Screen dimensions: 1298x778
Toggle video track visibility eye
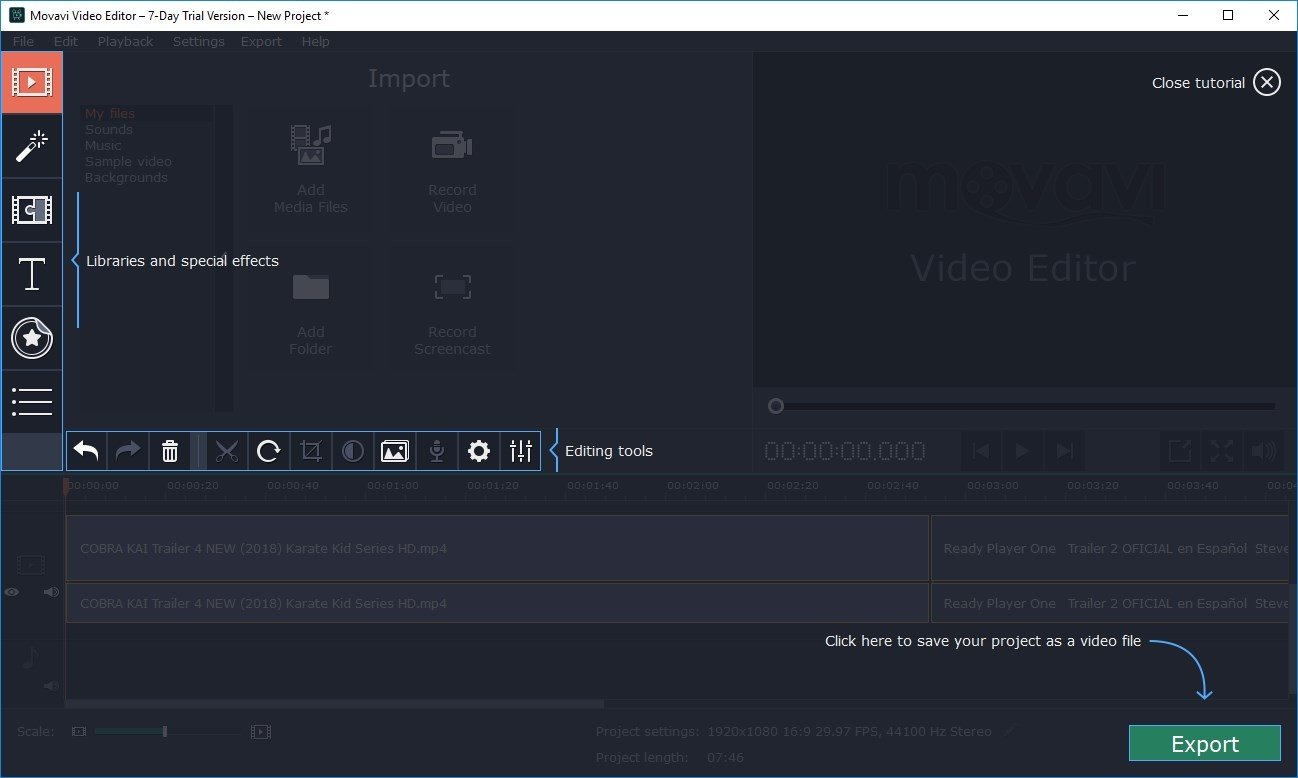(12, 592)
